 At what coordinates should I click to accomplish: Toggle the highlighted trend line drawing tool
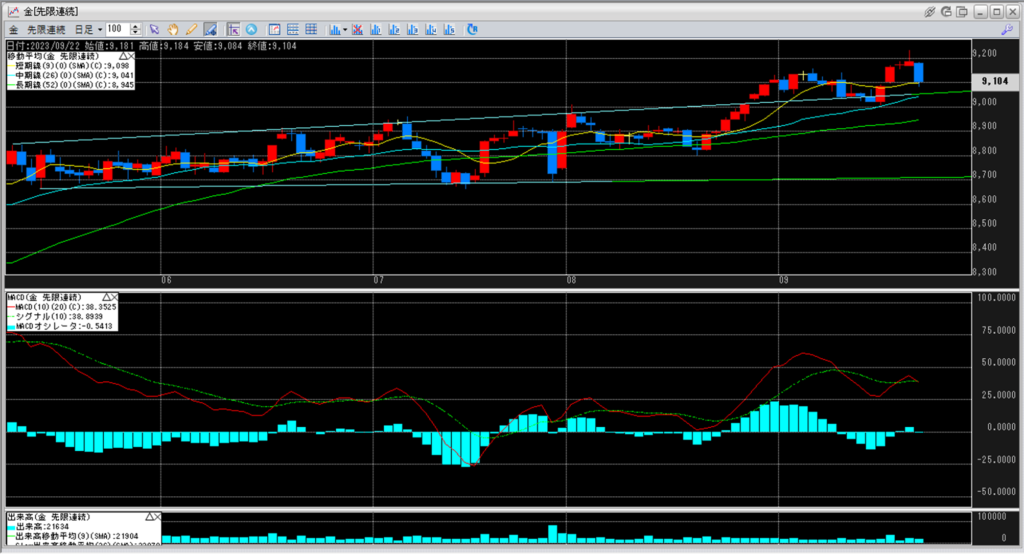point(211,29)
